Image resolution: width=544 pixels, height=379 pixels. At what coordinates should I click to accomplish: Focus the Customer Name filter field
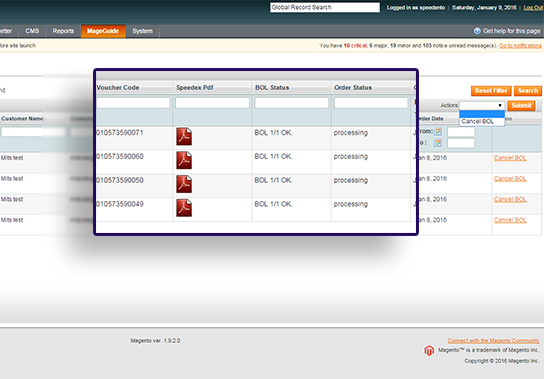click(33, 132)
